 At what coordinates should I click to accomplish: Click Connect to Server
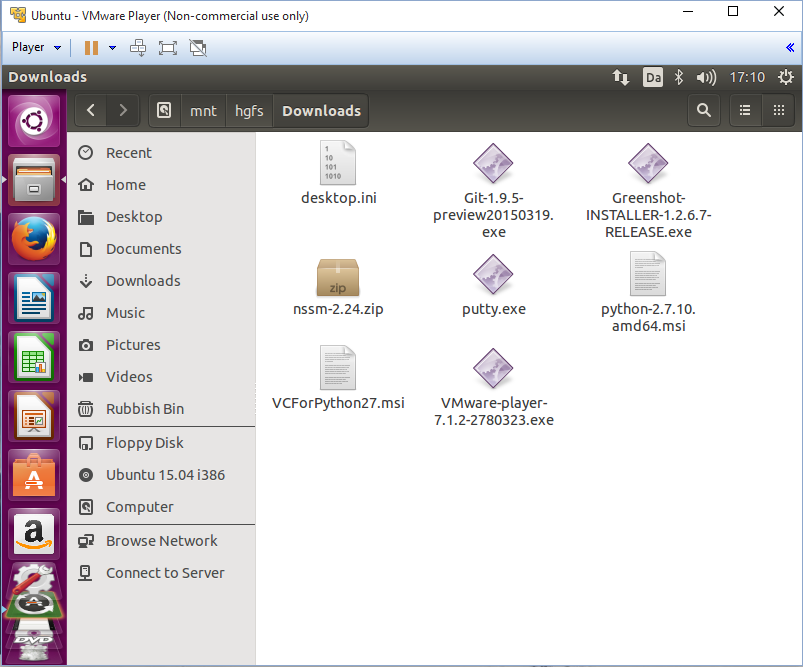165,573
